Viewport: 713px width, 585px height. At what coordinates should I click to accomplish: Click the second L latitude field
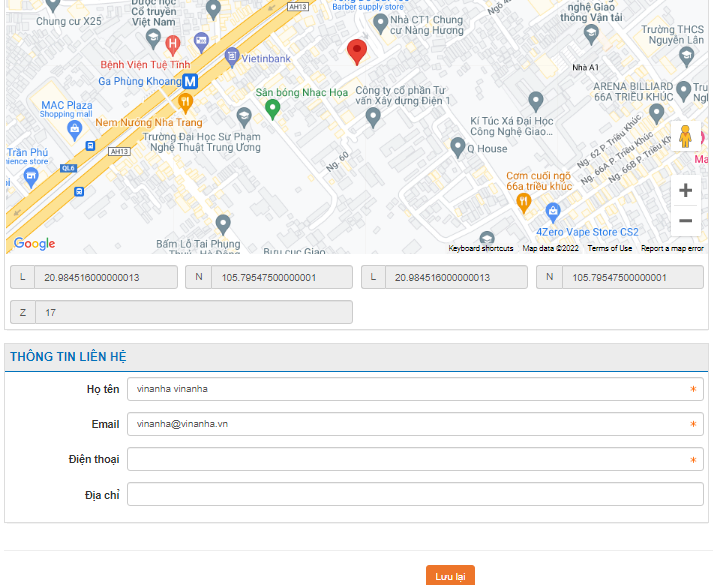tap(457, 277)
